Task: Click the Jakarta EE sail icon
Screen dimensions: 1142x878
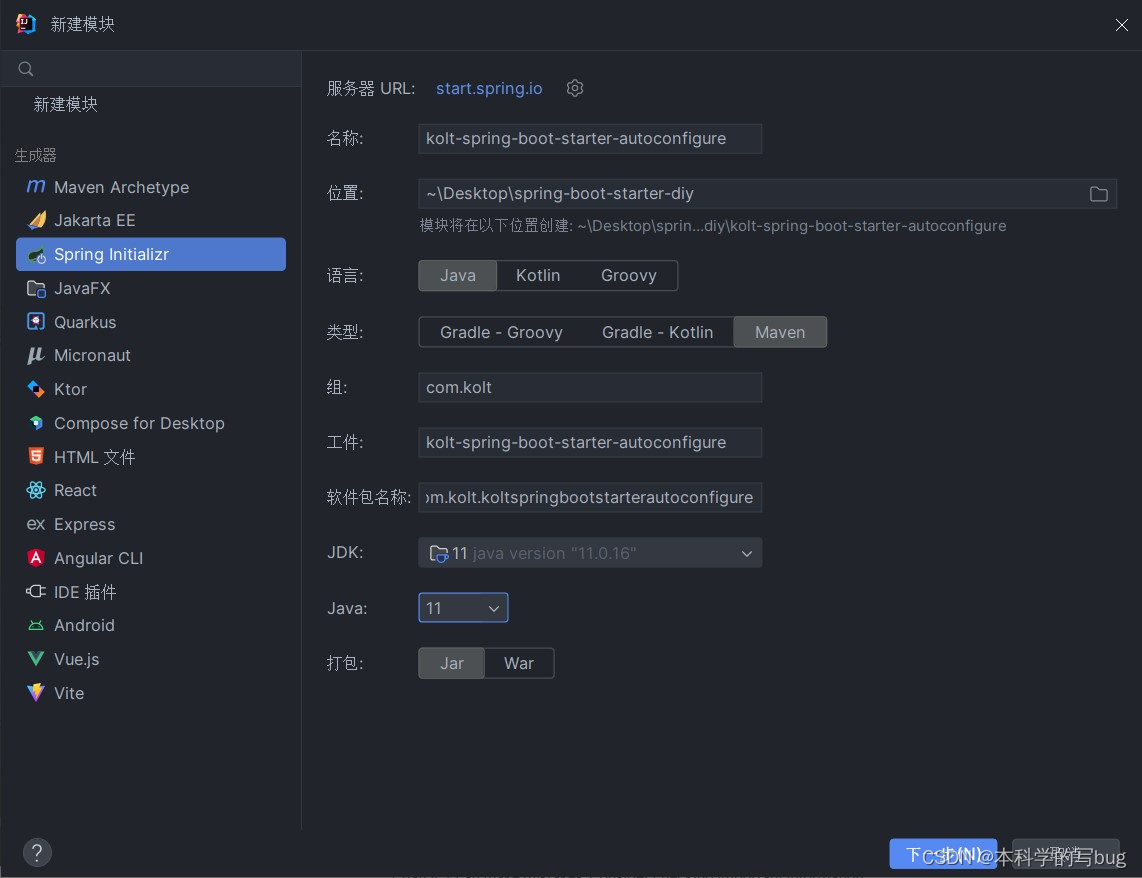Action: click(x=36, y=220)
